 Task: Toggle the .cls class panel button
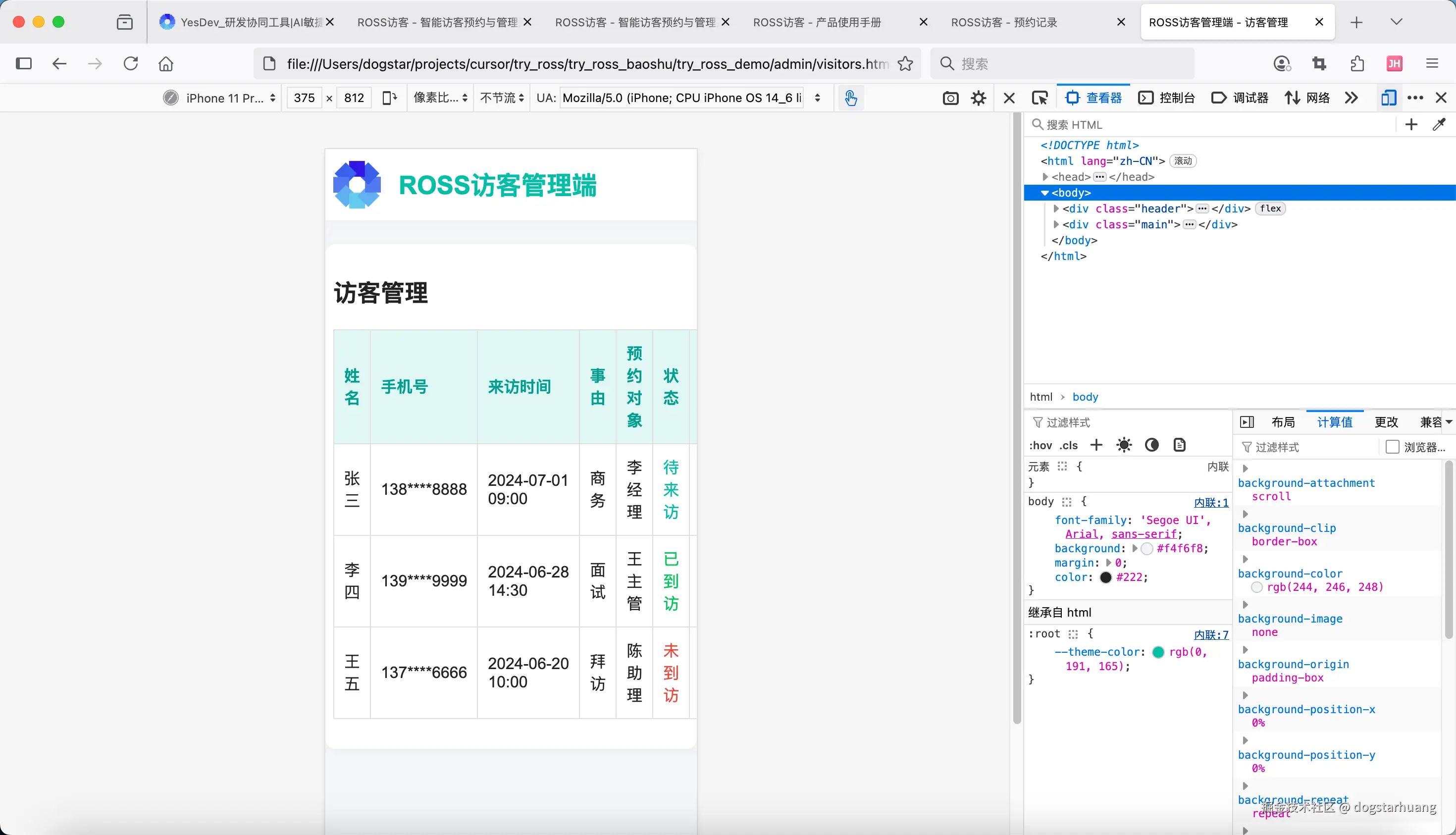(1068, 445)
